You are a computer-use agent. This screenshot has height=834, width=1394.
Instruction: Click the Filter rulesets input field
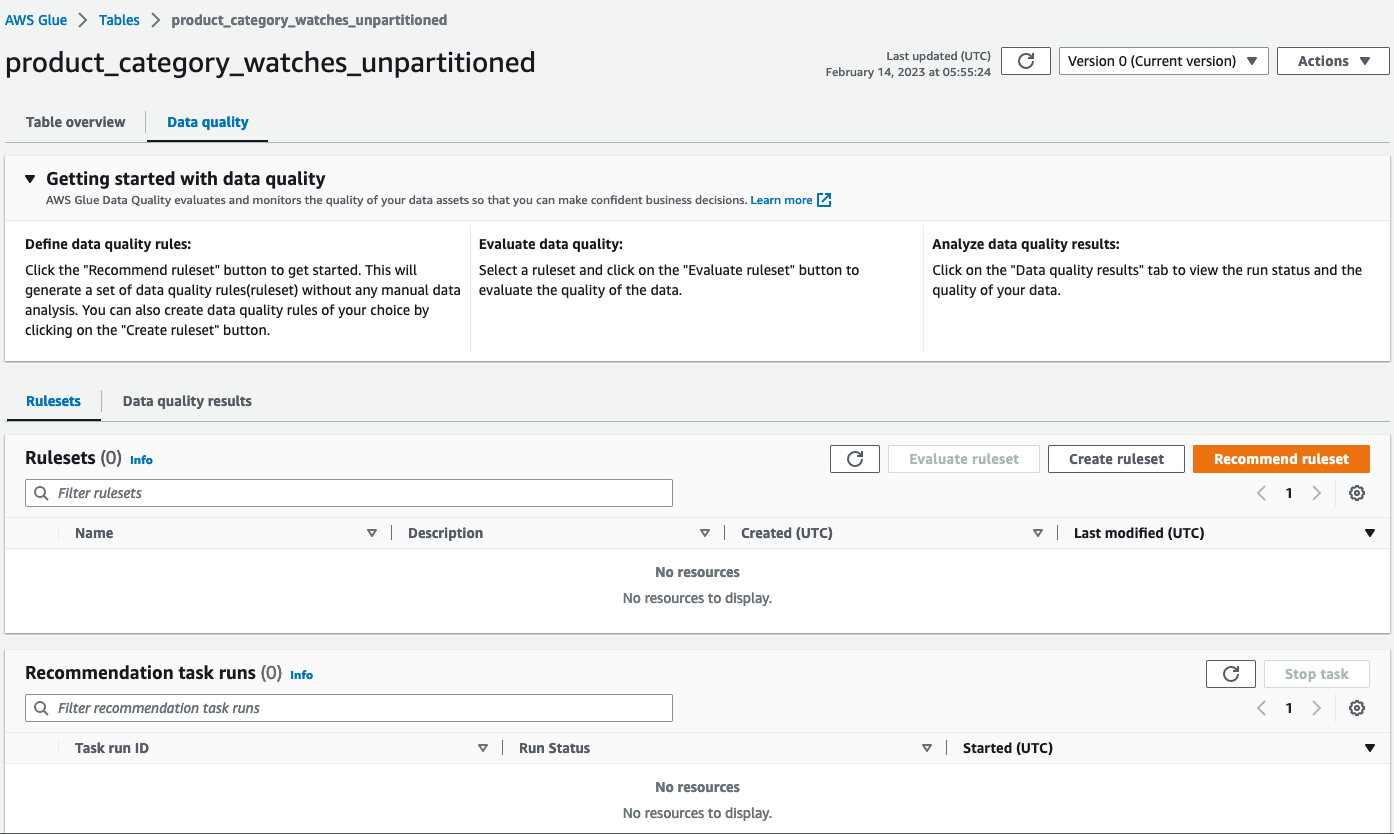point(349,493)
